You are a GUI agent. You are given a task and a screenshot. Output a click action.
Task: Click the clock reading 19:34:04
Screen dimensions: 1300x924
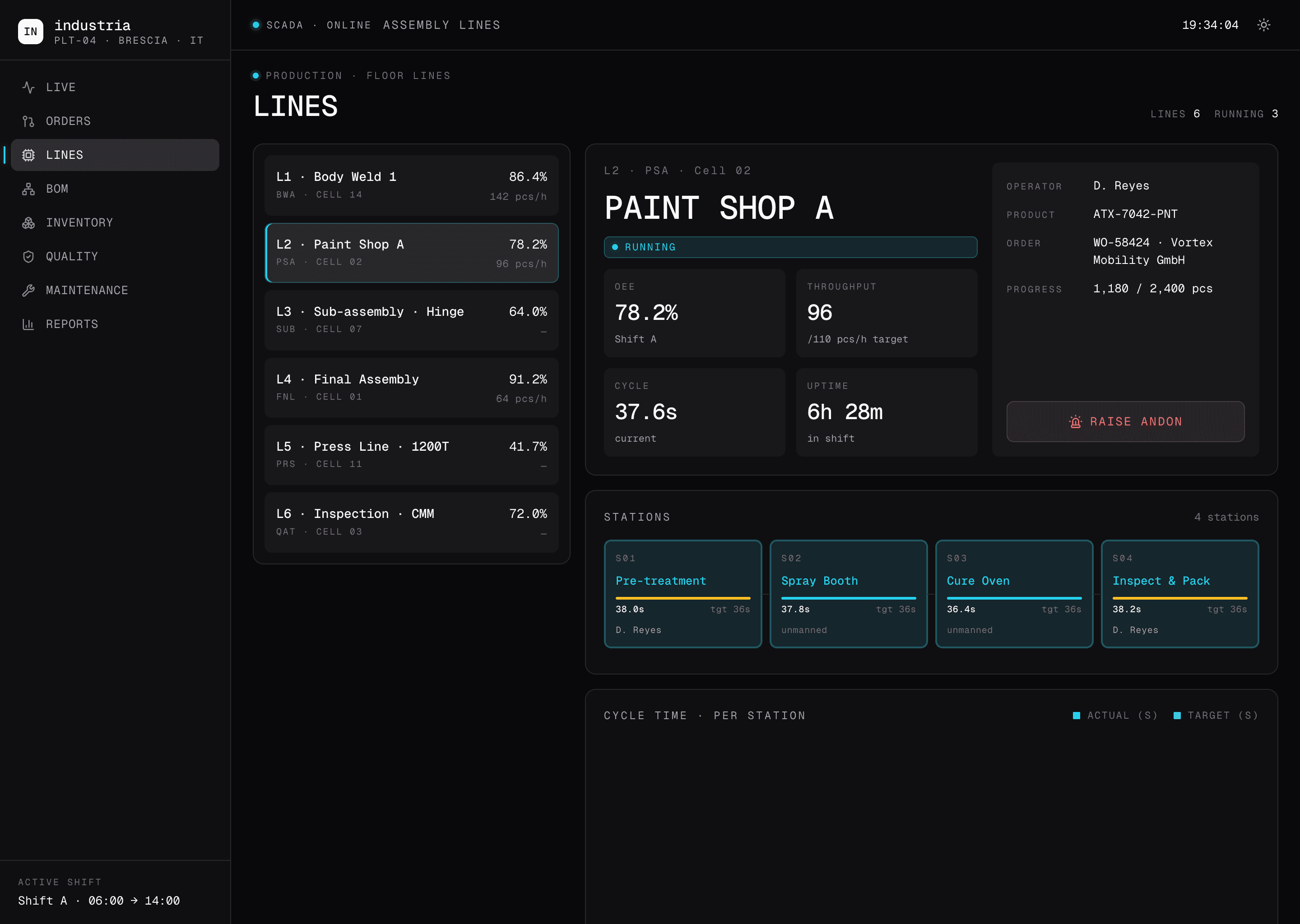1210,25
